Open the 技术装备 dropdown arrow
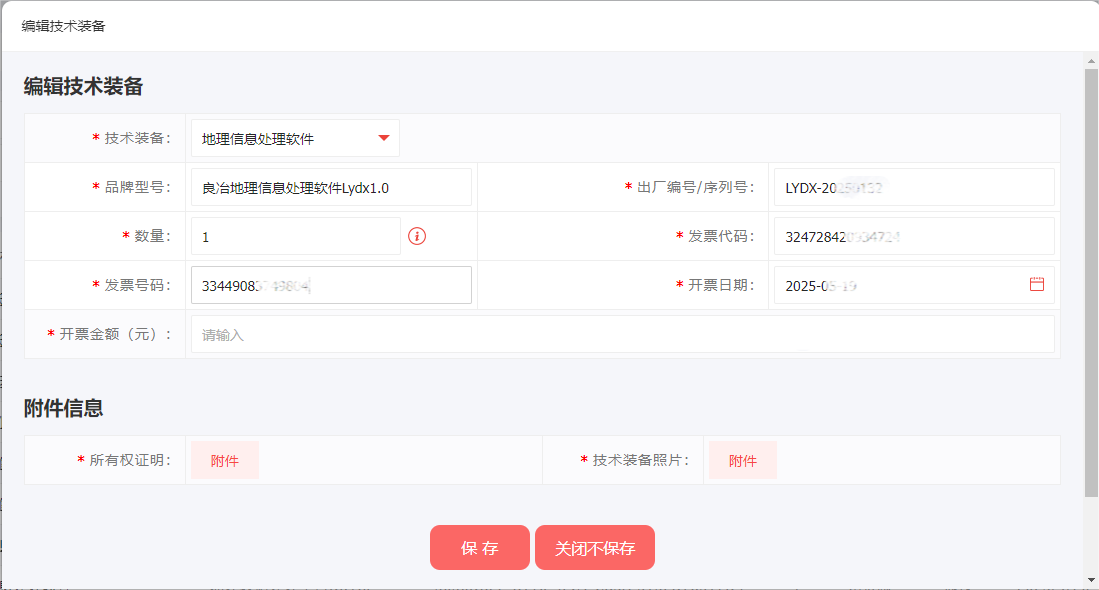This screenshot has height=590, width=1099. 384,138
